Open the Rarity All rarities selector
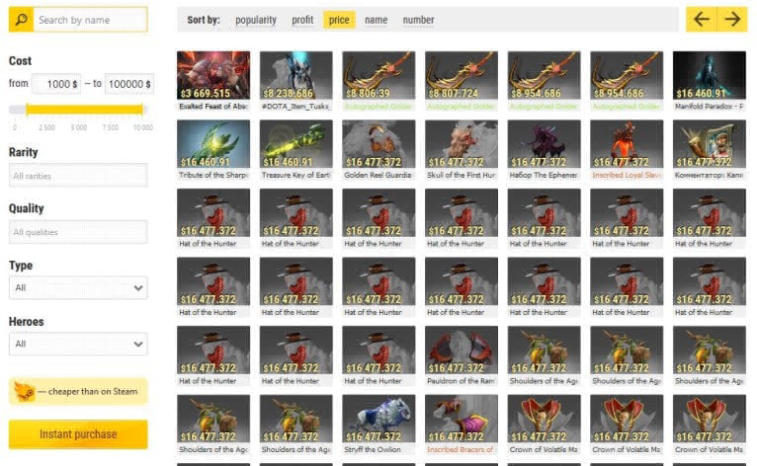The image size is (757, 466). 78,175
